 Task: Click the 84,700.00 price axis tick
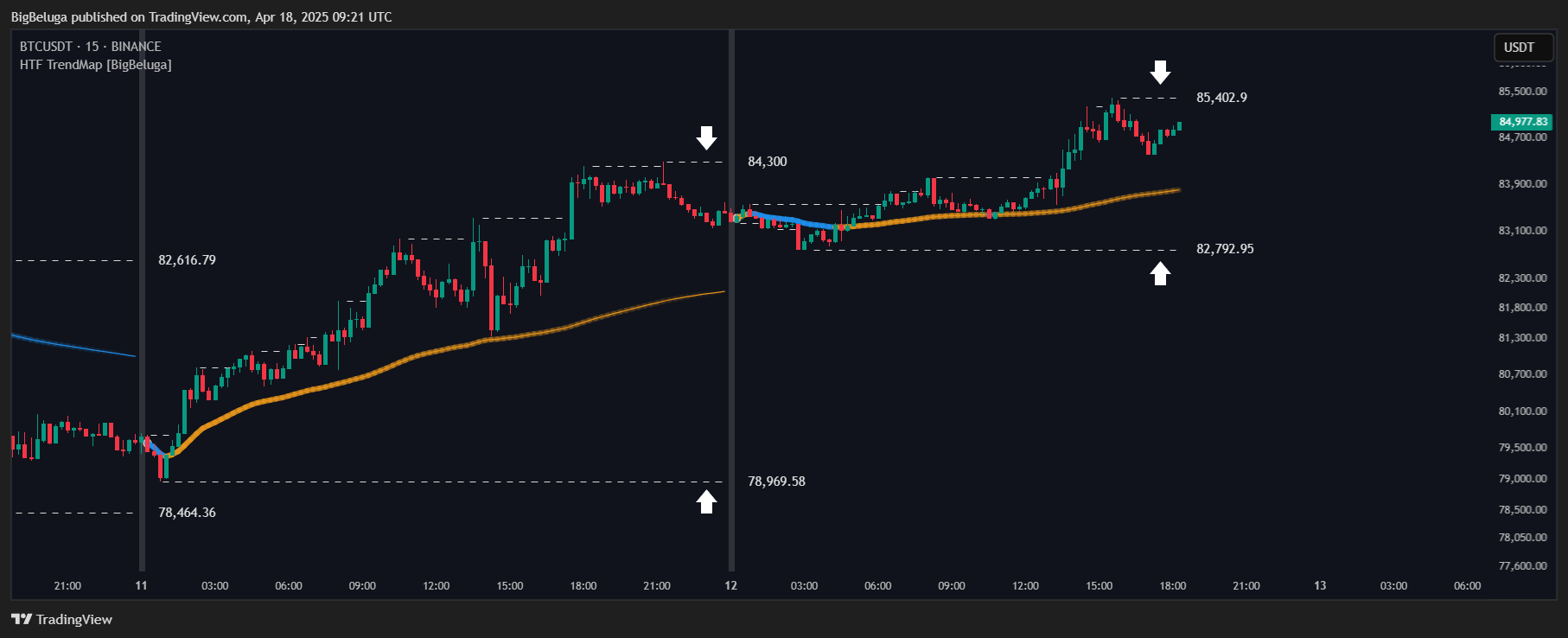point(1523,137)
